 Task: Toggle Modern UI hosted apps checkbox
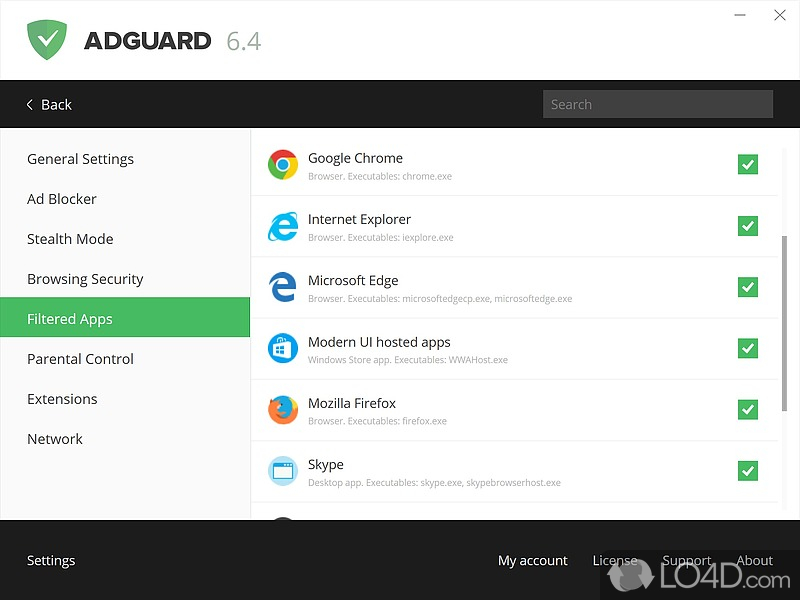747,348
